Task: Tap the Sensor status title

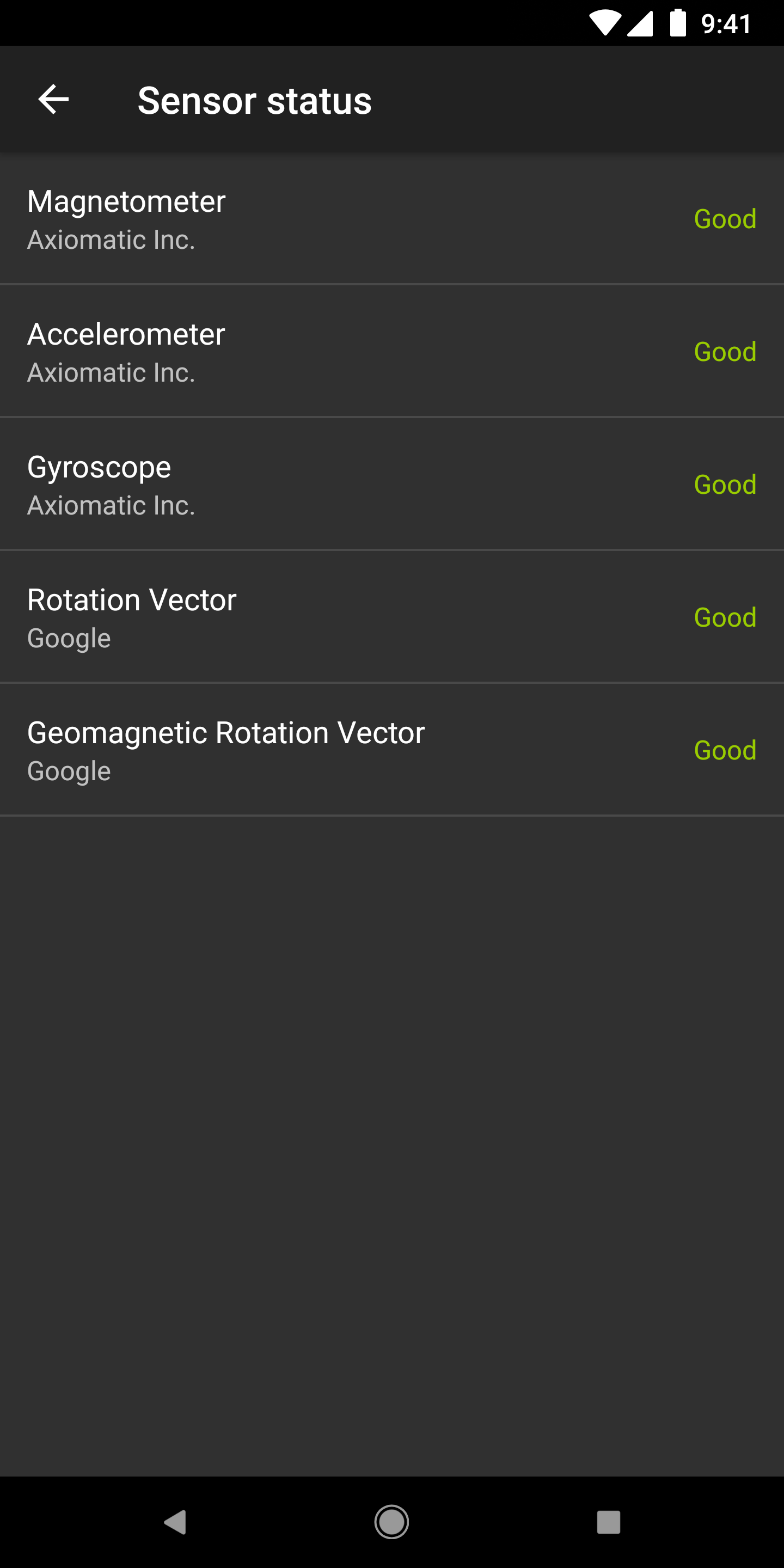Action: [x=254, y=100]
